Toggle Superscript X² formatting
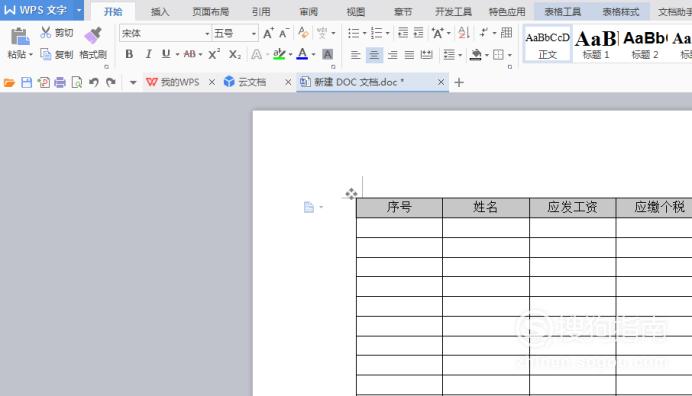The width and height of the screenshot is (692, 396). point(214,54)
